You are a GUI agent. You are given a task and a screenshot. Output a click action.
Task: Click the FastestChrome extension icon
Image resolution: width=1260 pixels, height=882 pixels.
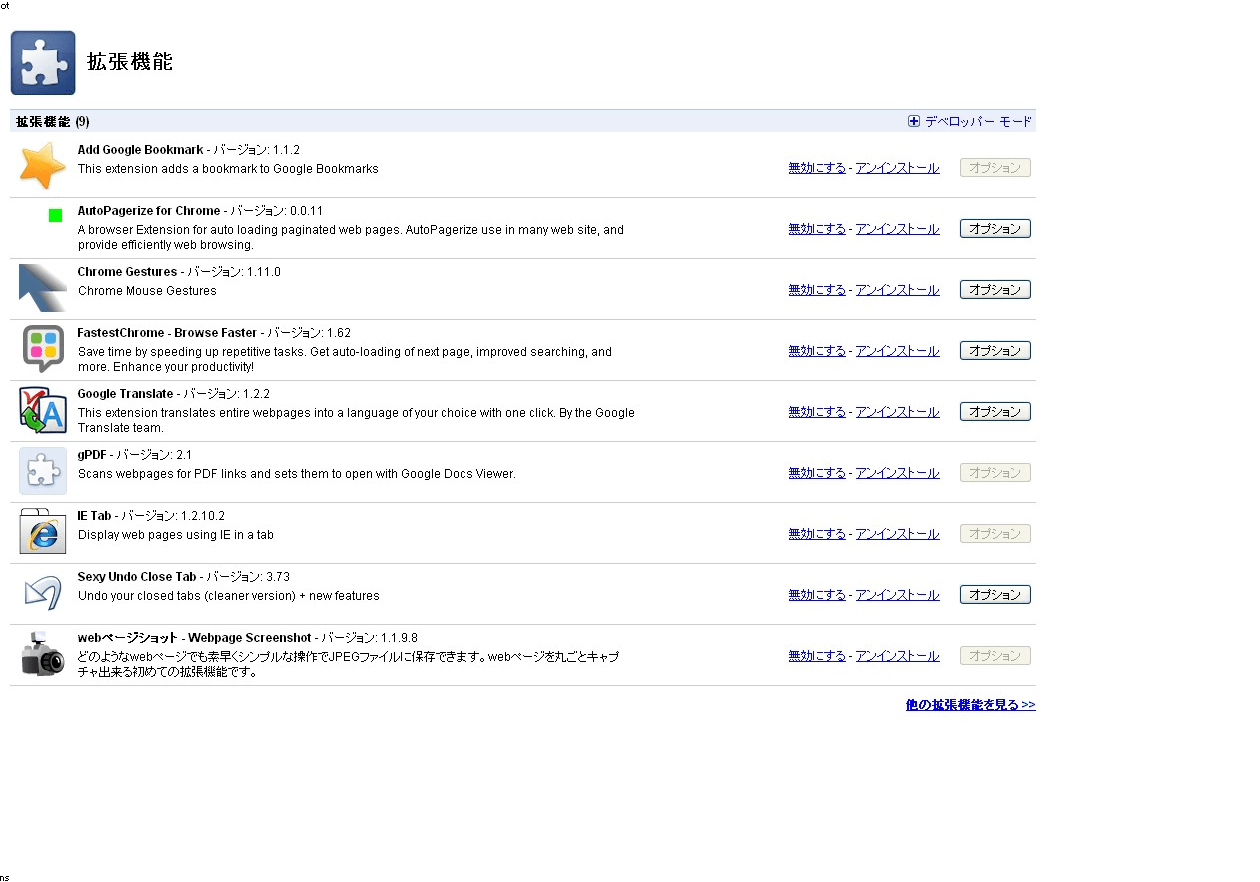tap(43, 349)
